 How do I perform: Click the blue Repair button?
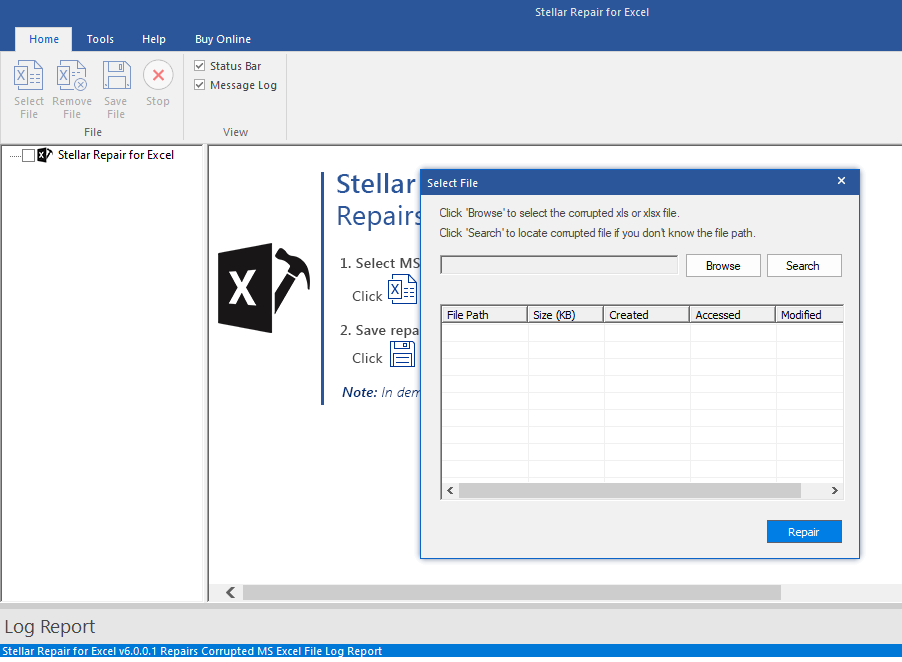point(804,531)
